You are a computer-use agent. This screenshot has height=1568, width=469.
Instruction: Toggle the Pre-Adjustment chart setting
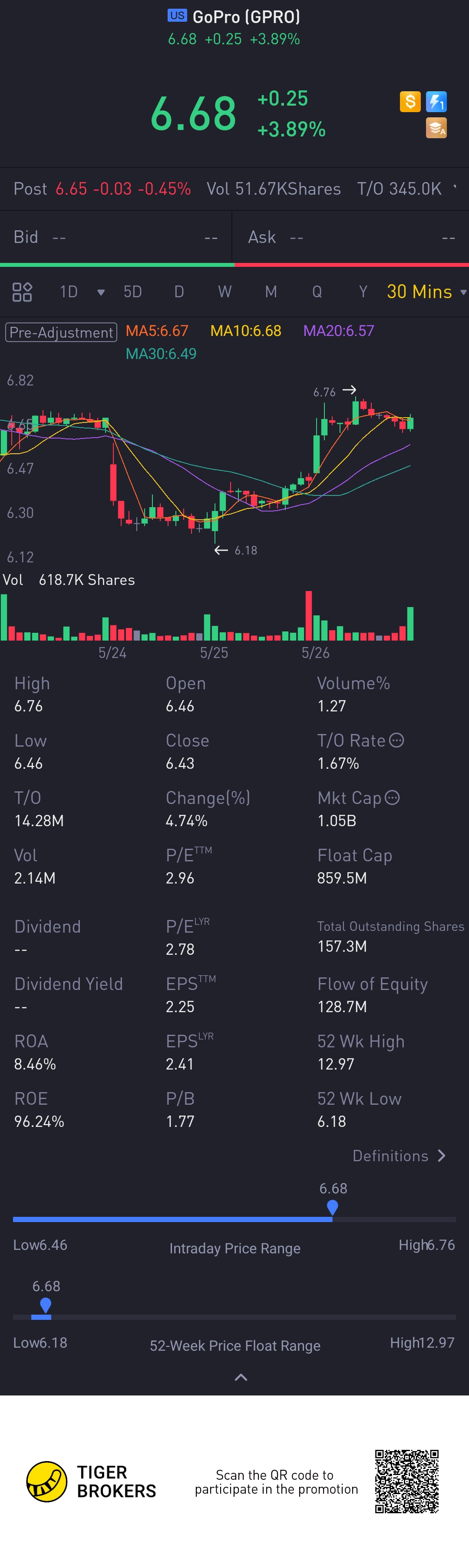point(61,332)
